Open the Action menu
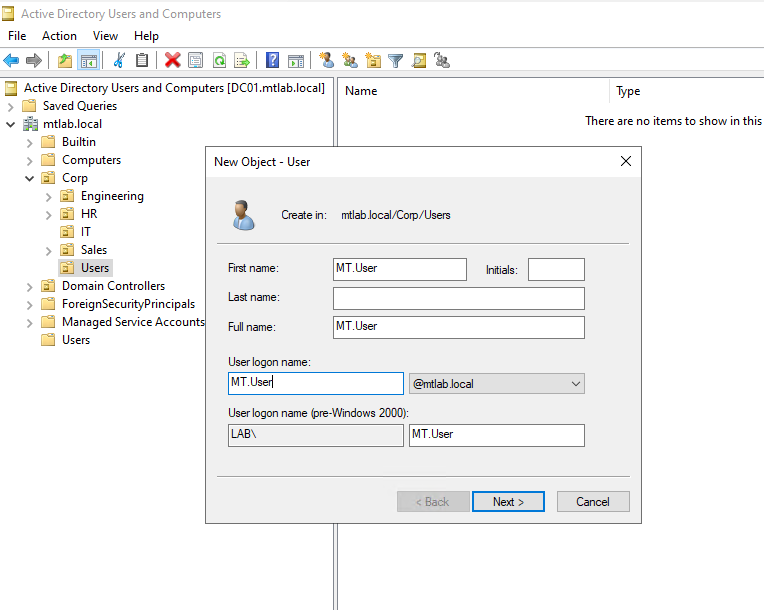 [59, 36]
